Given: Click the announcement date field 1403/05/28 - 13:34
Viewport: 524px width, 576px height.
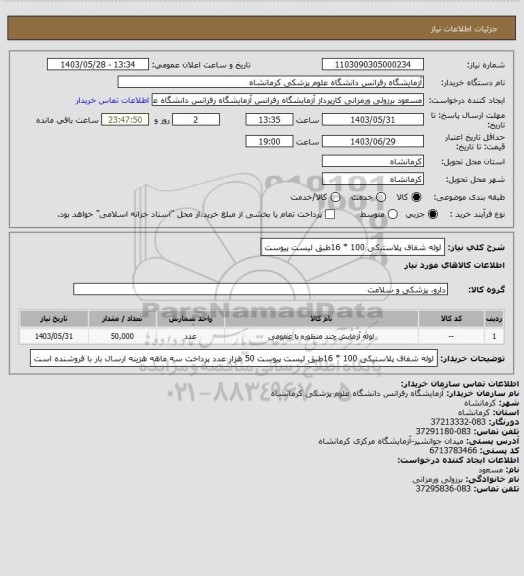Looking at the screenshot, I should (98, 64).
